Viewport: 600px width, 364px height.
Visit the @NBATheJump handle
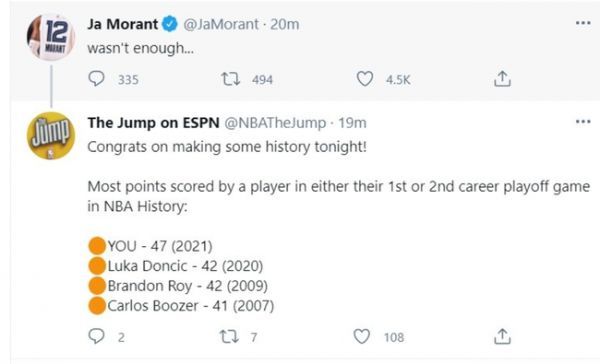tap(275, 123)
